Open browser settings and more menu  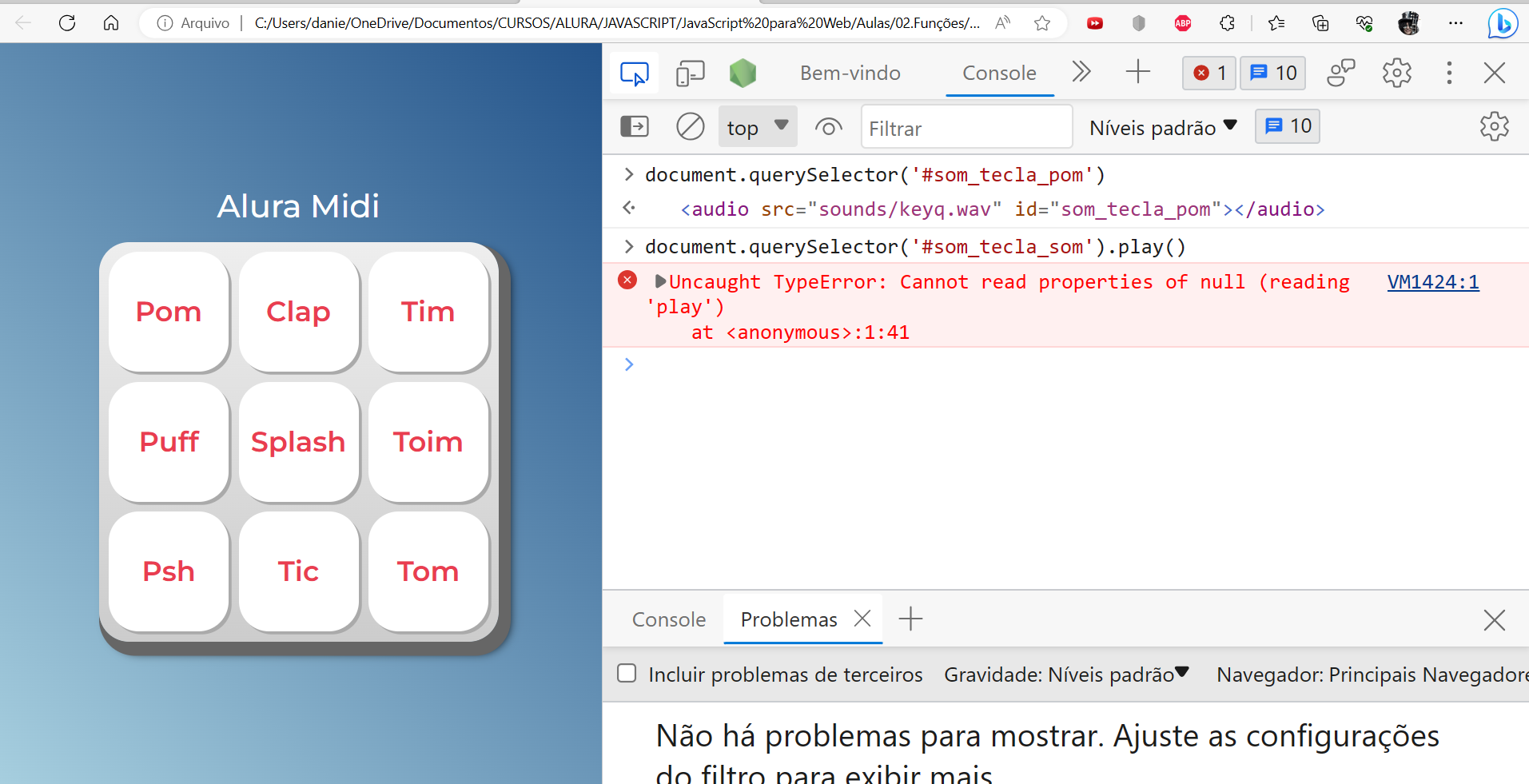pos(1455,23)
